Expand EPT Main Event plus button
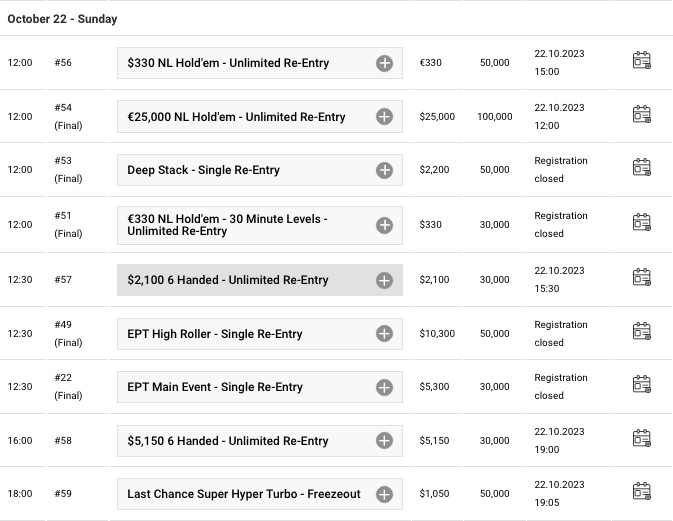 (x=384, y=387)
